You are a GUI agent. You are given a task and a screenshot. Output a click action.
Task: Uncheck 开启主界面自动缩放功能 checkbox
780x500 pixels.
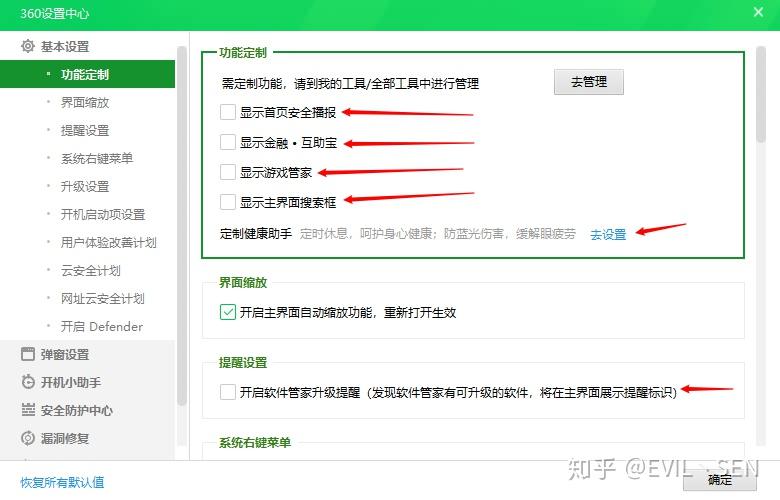point(228,312)
